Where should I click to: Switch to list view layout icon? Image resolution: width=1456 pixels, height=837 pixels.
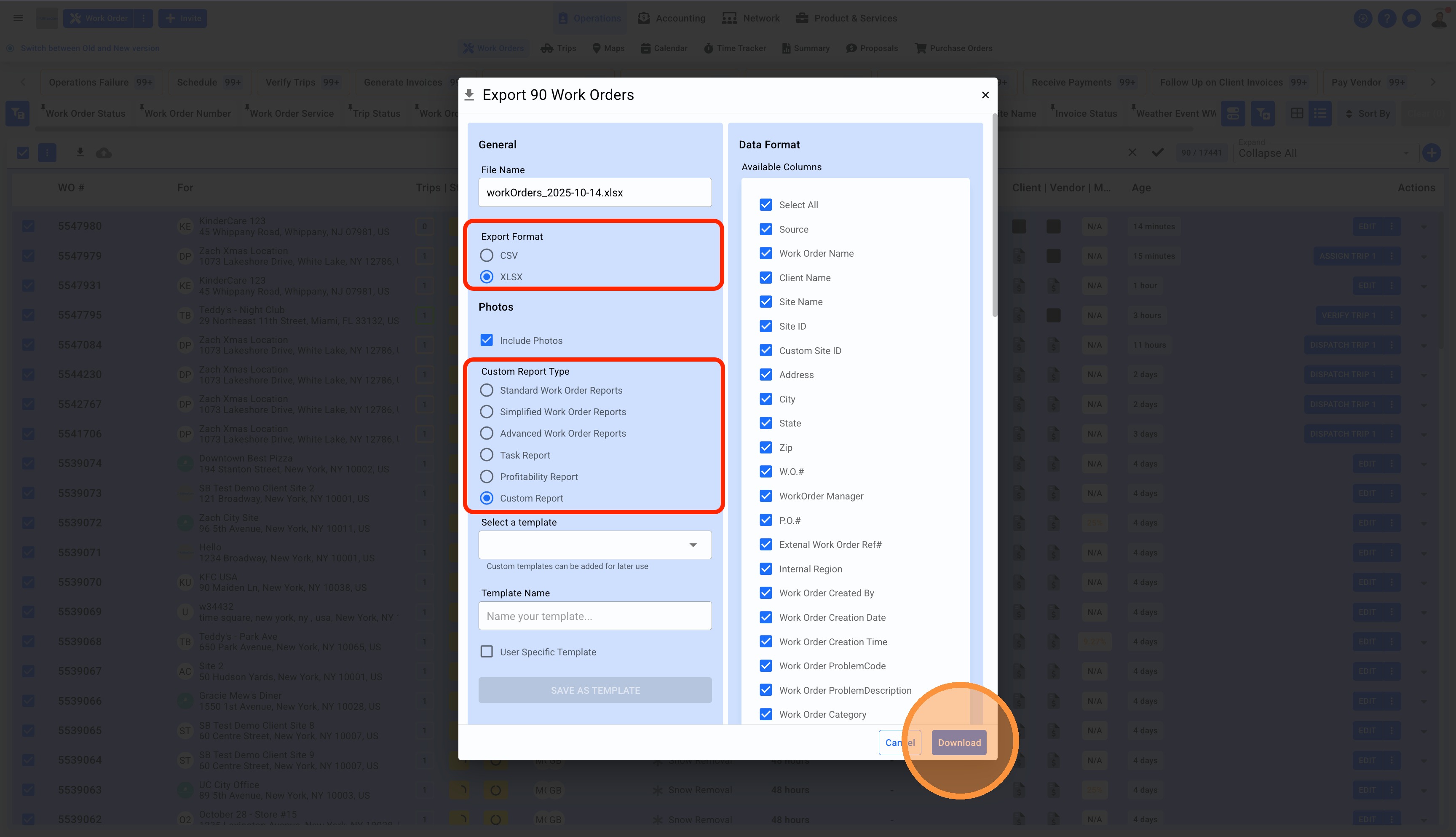[1320, 113]
